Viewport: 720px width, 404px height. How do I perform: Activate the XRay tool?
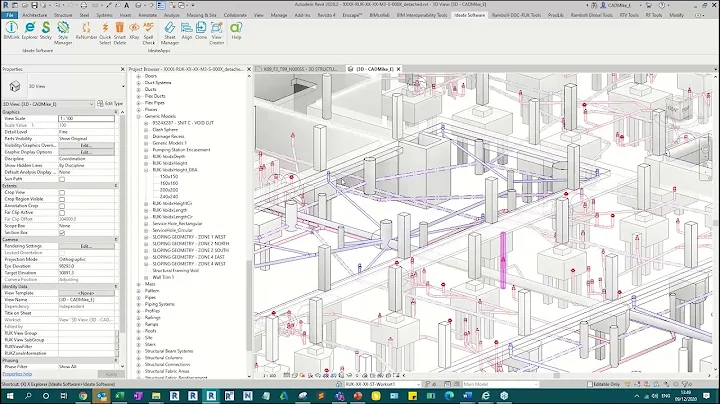coord(134,31)
